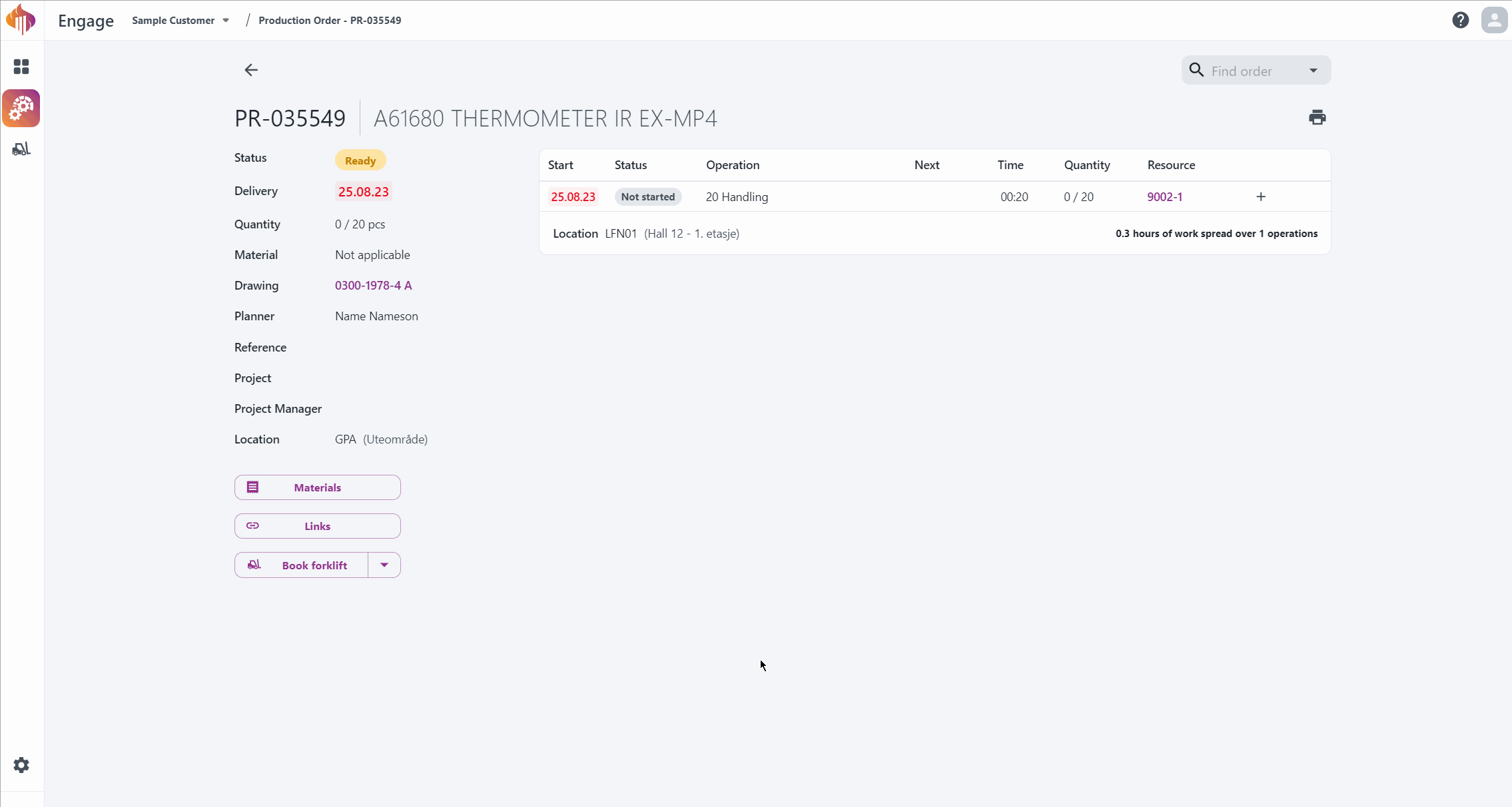The image size is (1512, 807).
Task: Click the Ready status badge
Action: [x=360, y=160]
